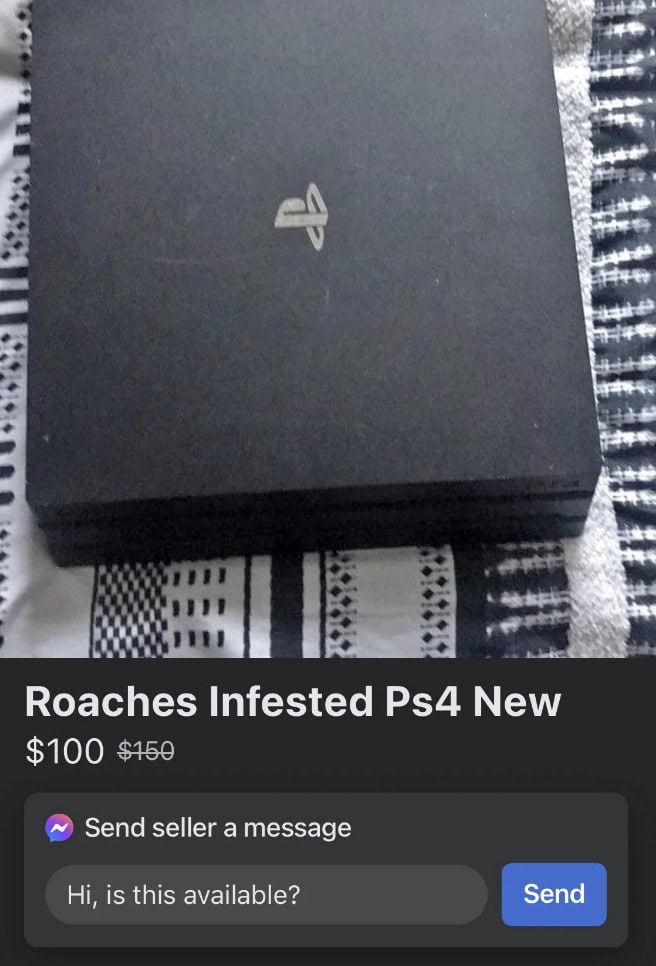The image size is (656, 966).
Task: Click the crossed-out $150 original price
Action: point(145,750)
